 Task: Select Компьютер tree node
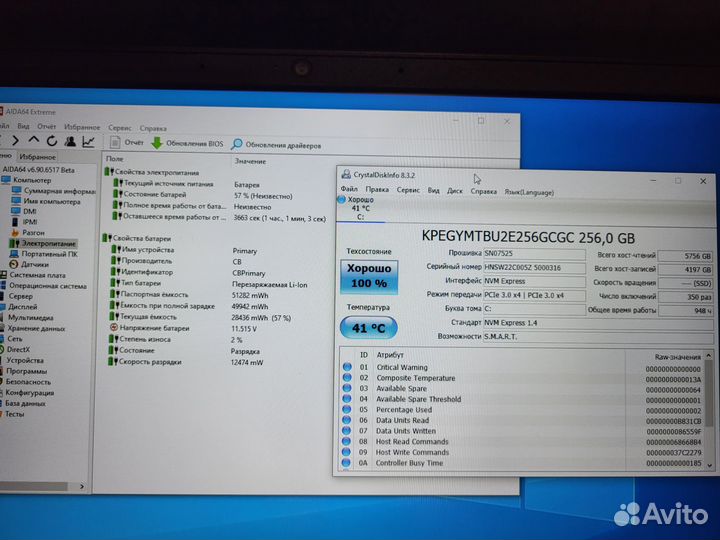pyautogui.click(x=27, y=180)
